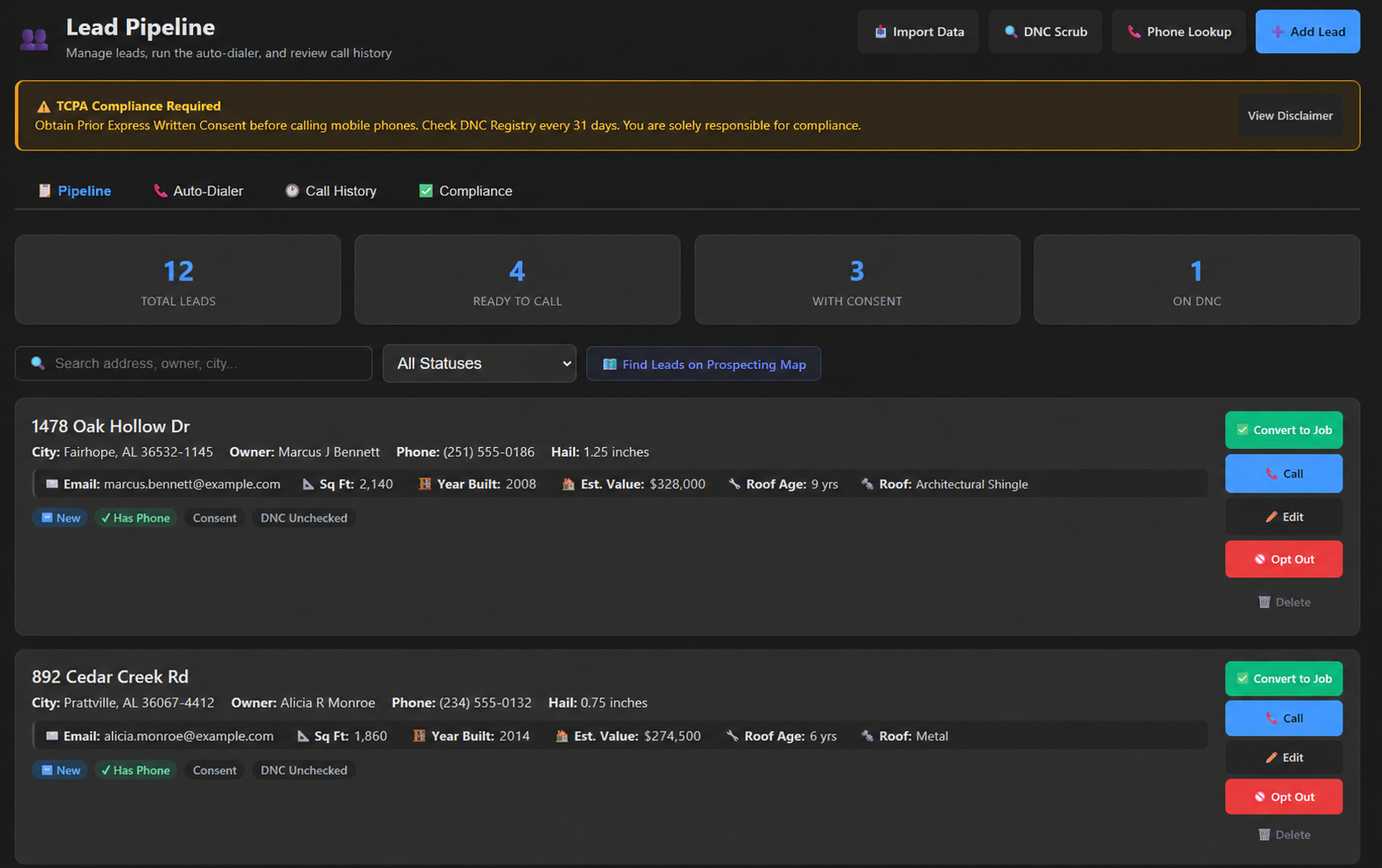Click city Prattville, AL 36067-4412

[x=139, y=703]
